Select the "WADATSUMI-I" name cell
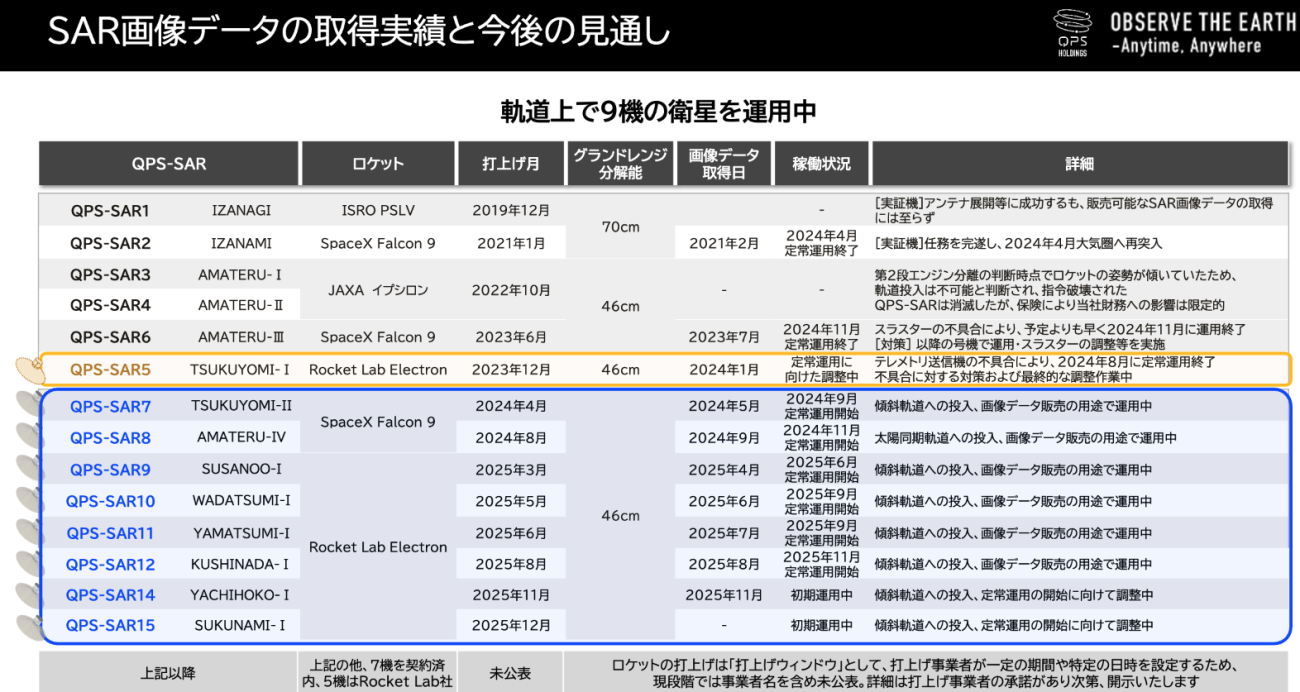 pos(241,500)
